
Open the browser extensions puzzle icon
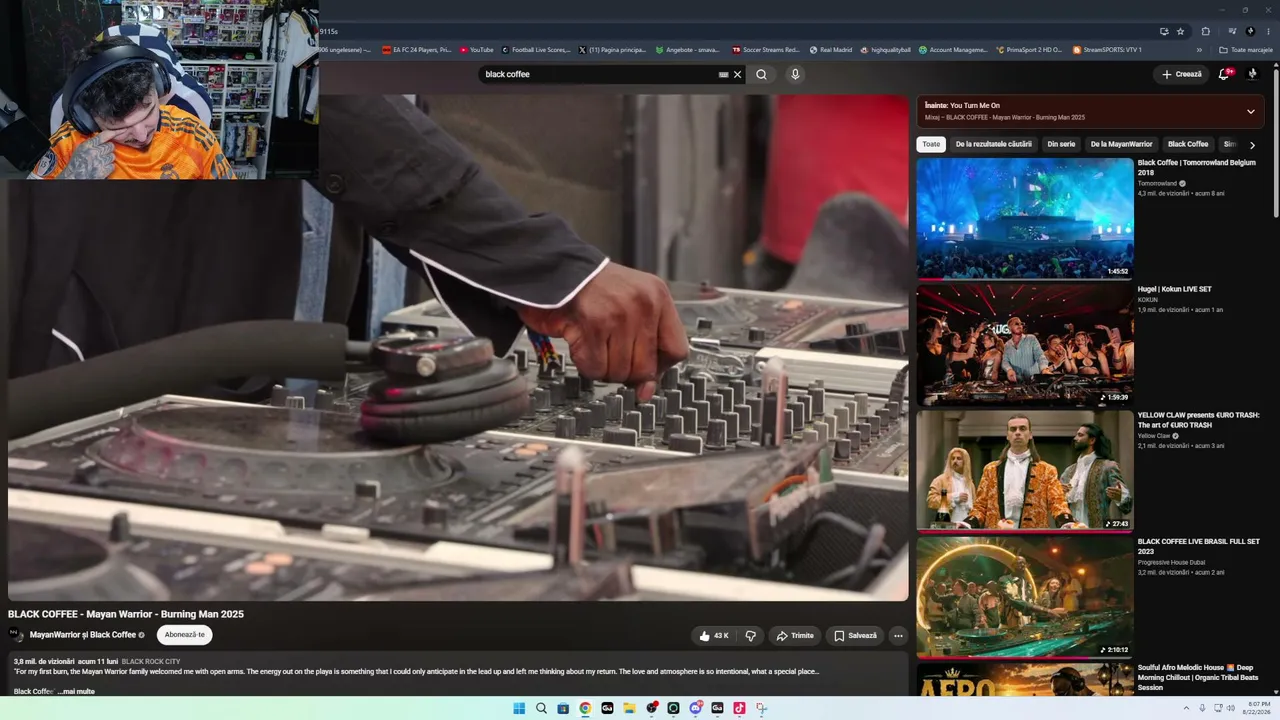point(1205,31)
